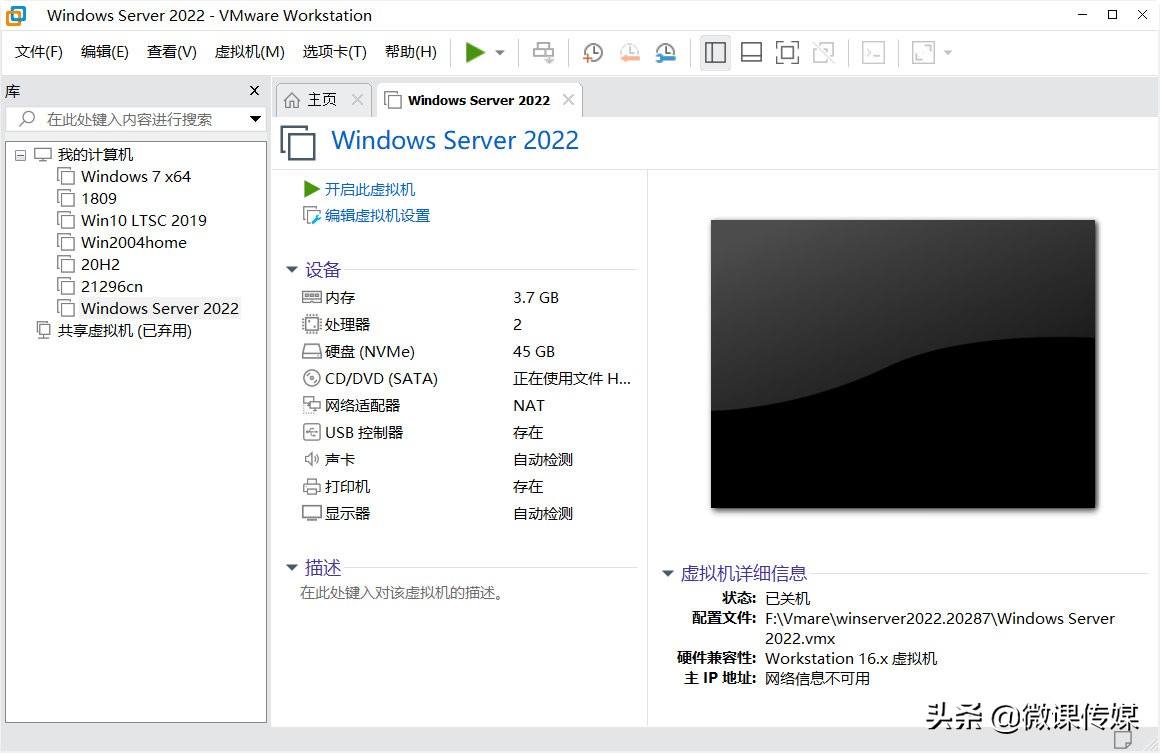Open the USB 控制器 device setting
This screenshot has height=753, width=1160.
(363, 432)
